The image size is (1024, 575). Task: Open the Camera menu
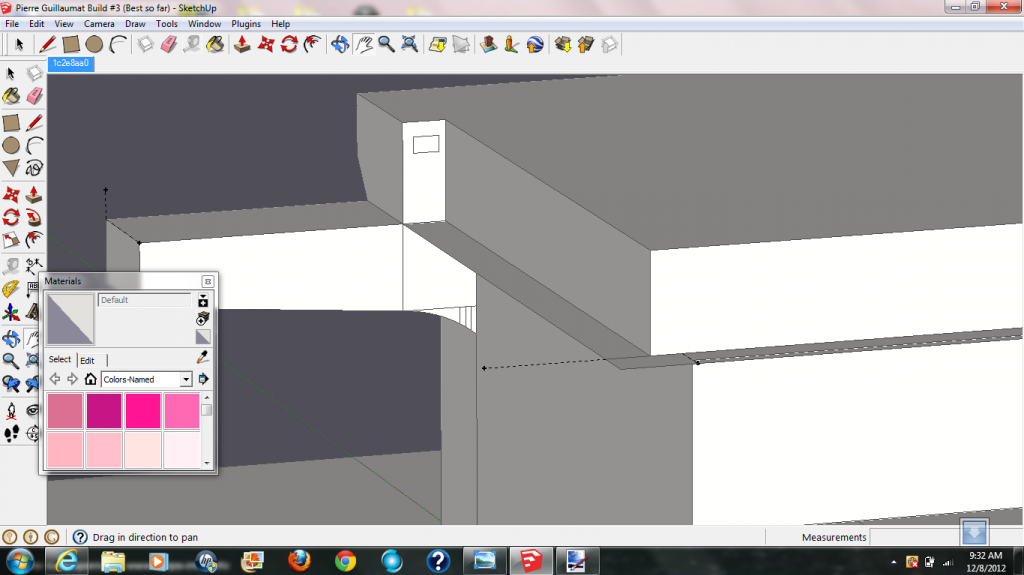point(99,24)
